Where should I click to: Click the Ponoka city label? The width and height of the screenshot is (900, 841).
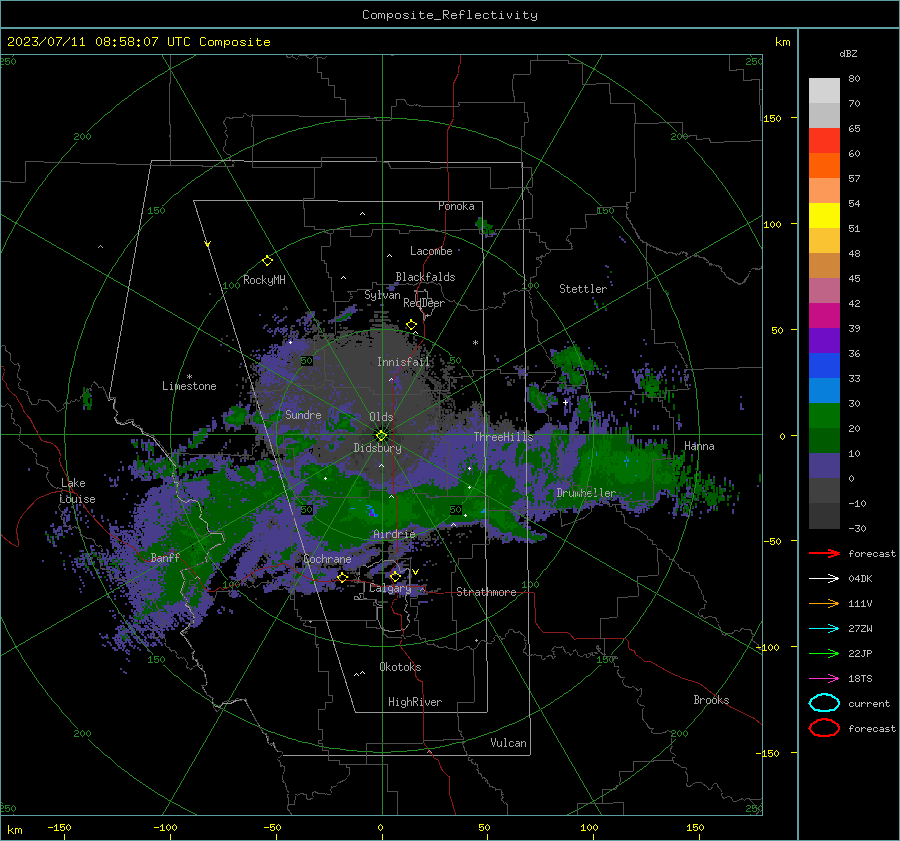456,206
